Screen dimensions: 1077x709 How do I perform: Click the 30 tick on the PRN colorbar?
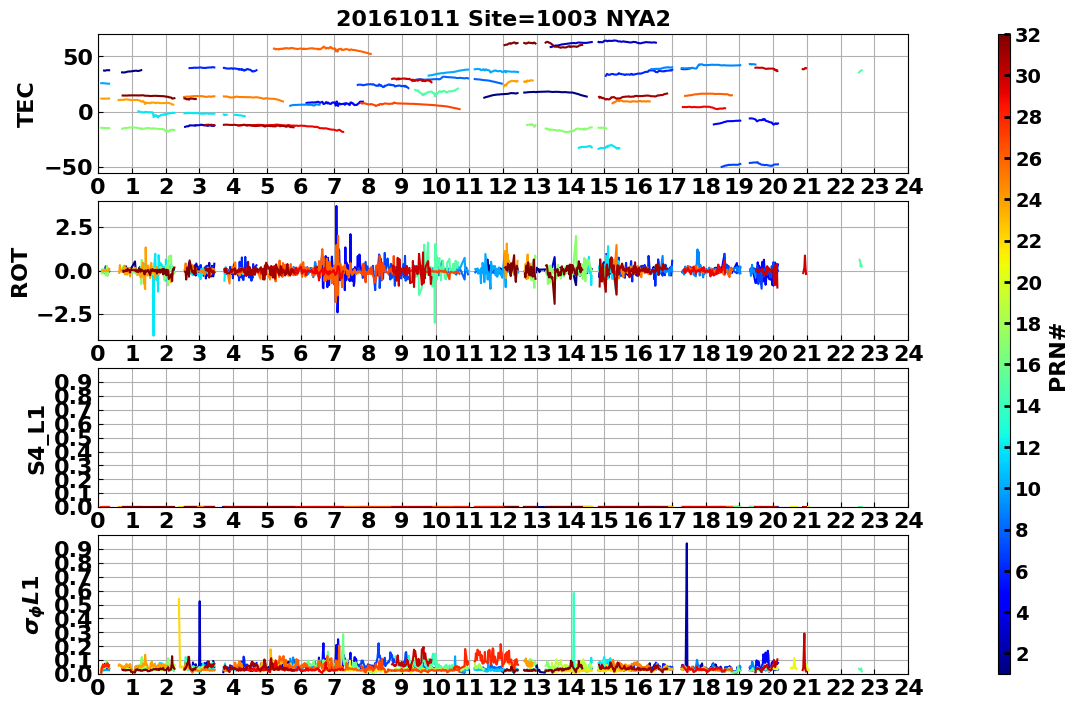click(1028, 76)
